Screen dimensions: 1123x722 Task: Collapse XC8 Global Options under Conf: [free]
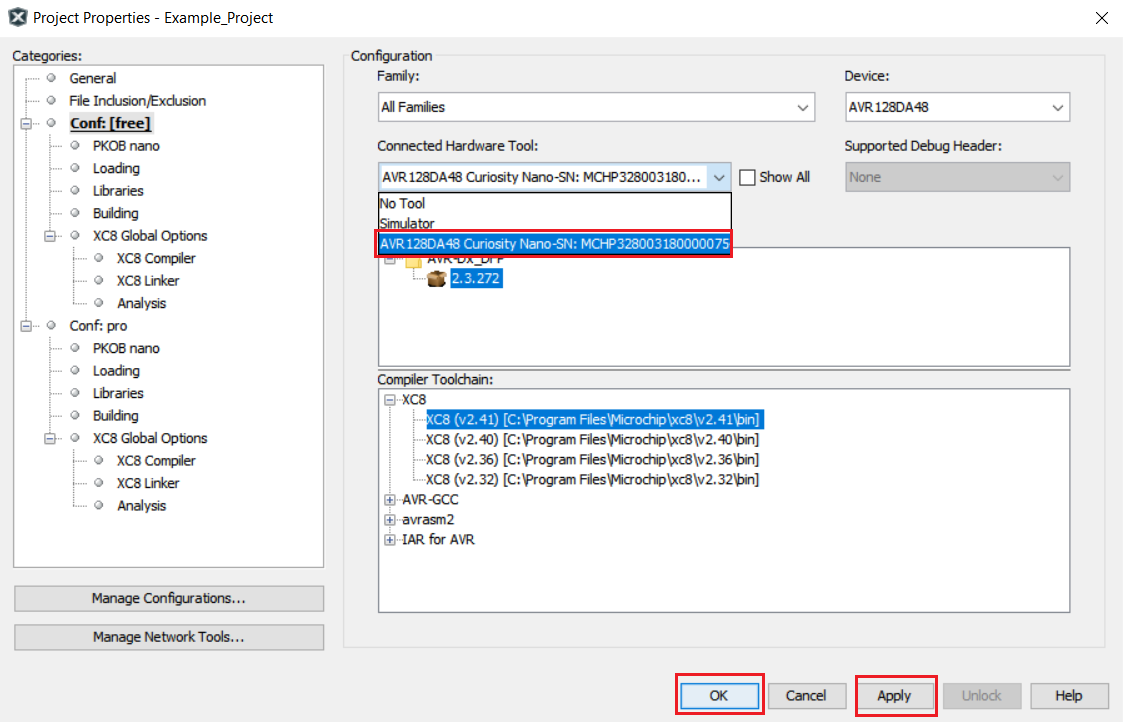point(50,236)
